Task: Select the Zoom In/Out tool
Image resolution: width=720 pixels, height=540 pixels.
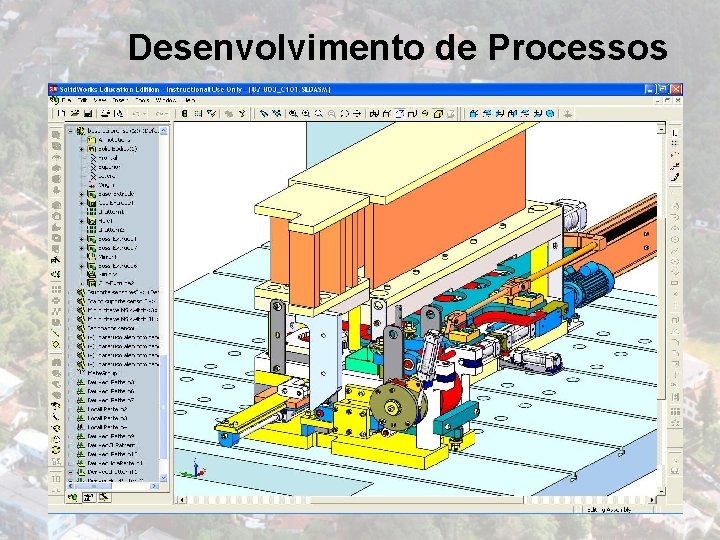Action: [319, 113]
